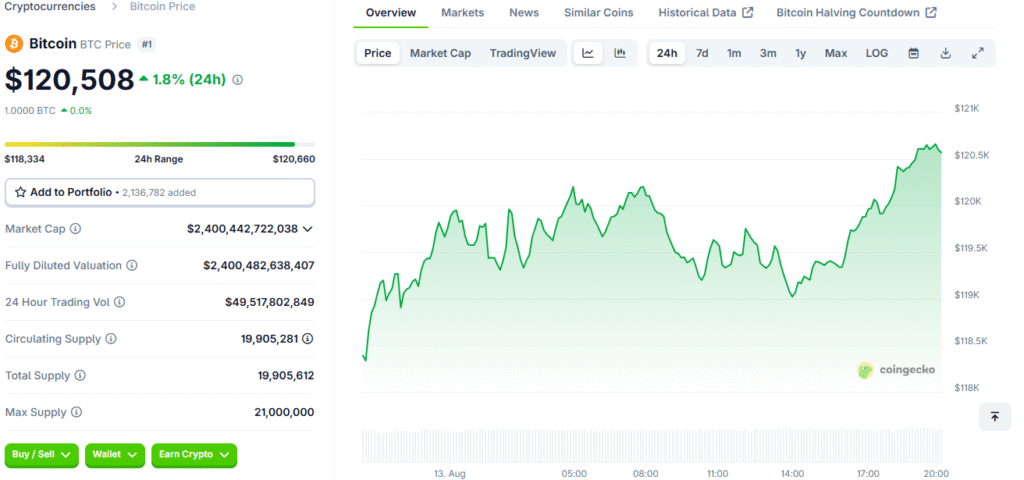Expand Market Cap details chevron

(x=308, y=229)
